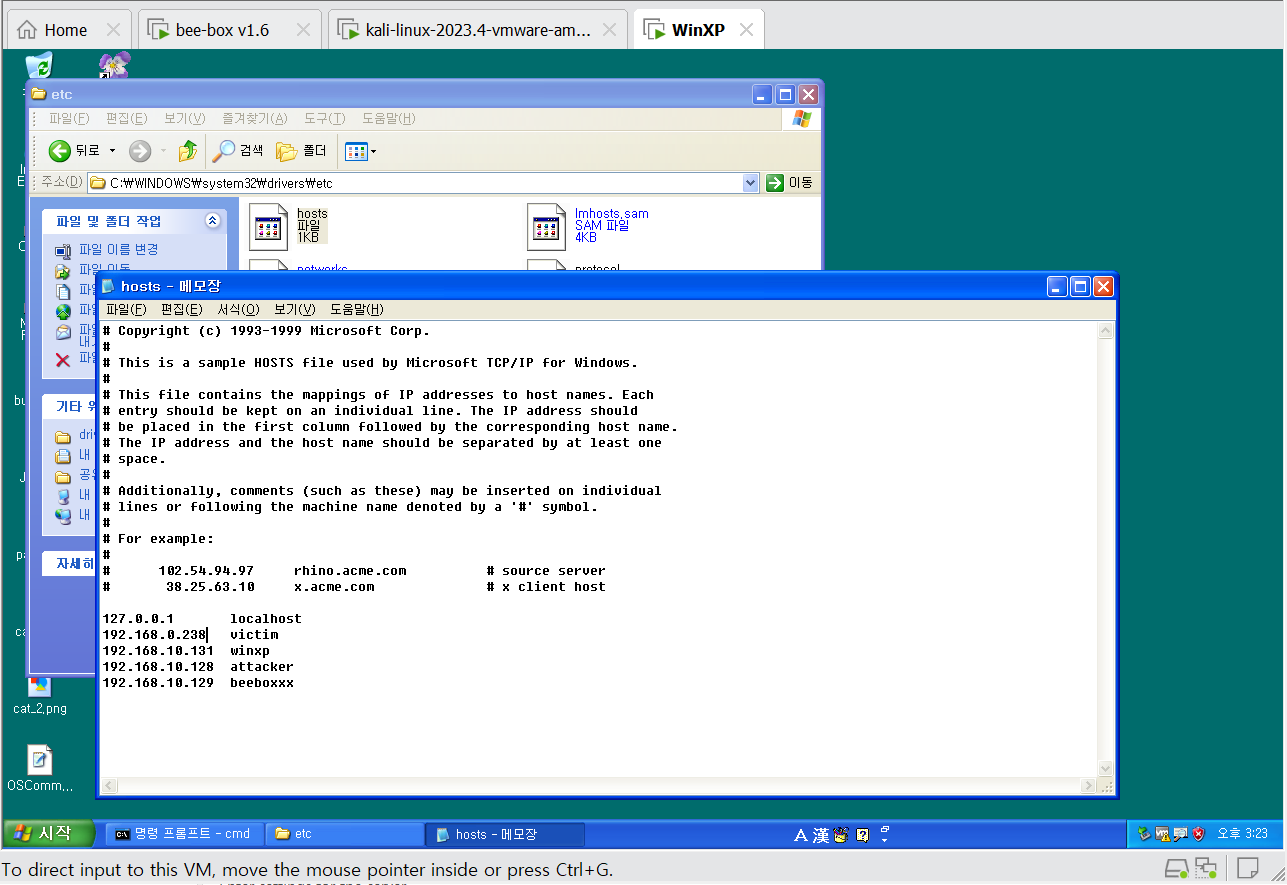
Task: Open the Favorites (즐겨찾기) menu in etc window
Action: (254, 119)
